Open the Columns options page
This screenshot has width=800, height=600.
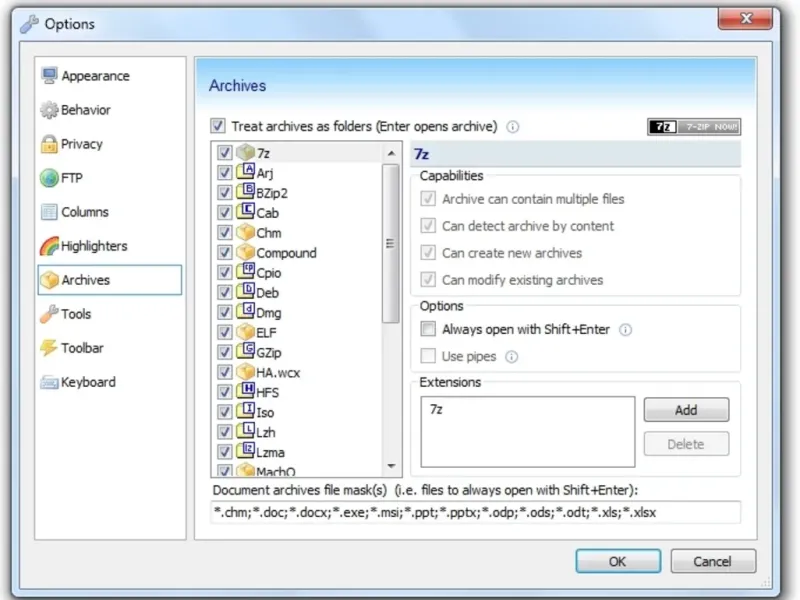(109, 212)
